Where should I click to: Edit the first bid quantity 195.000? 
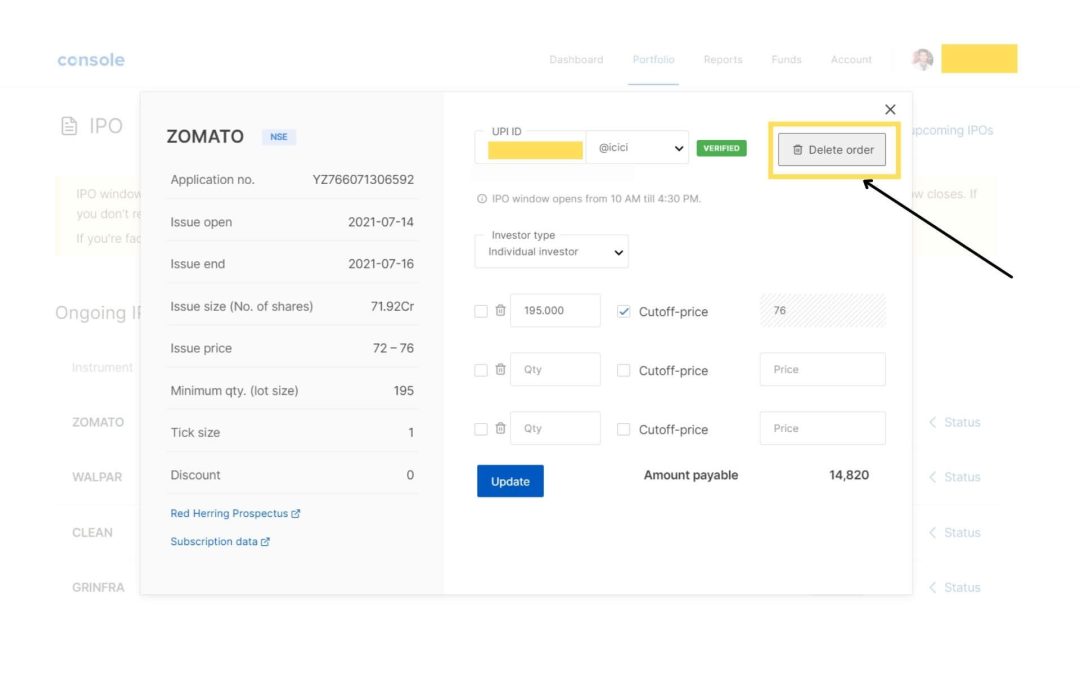tap(555, 311)
